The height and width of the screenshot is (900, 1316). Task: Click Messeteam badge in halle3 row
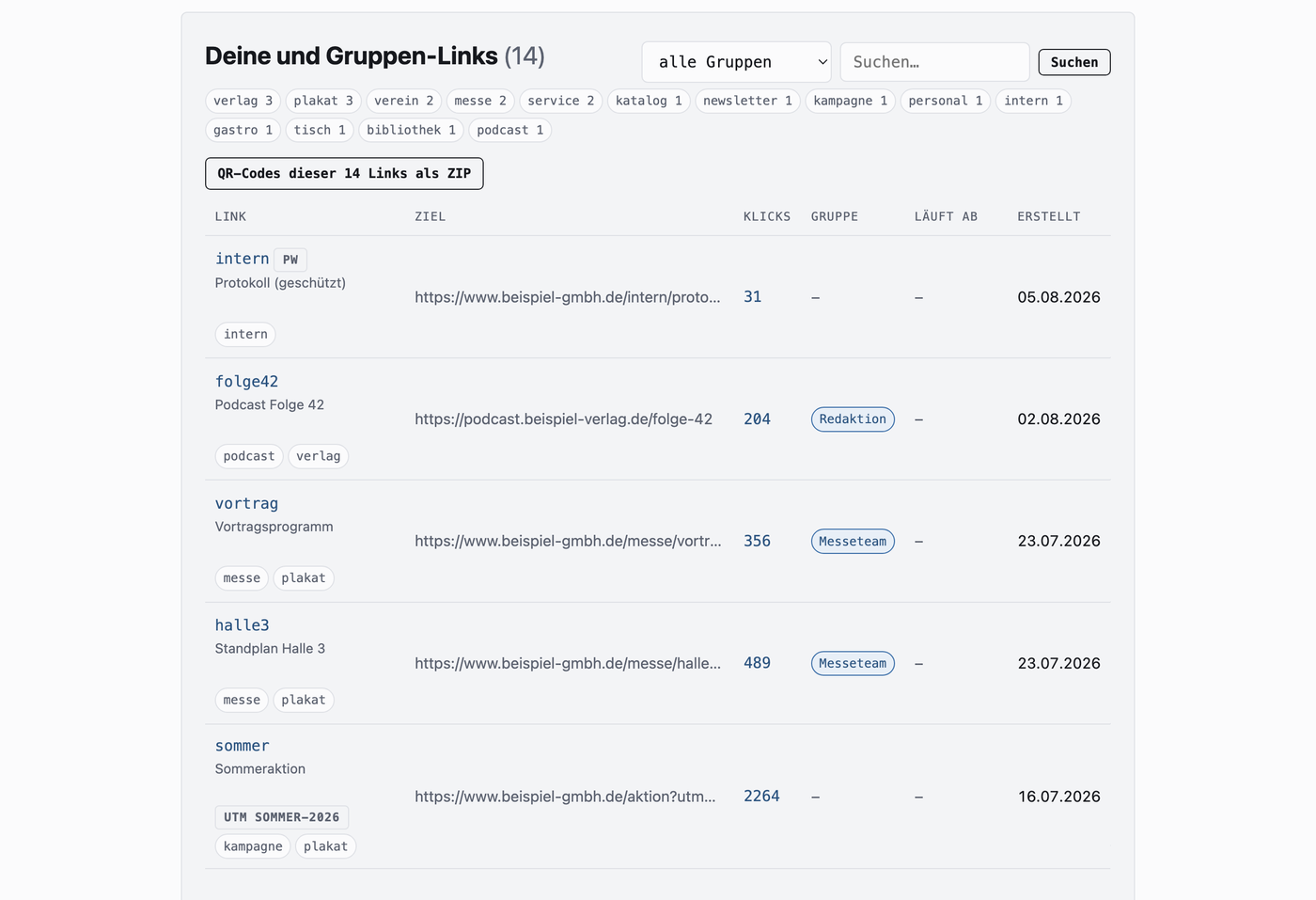click(x=853, y=664)
